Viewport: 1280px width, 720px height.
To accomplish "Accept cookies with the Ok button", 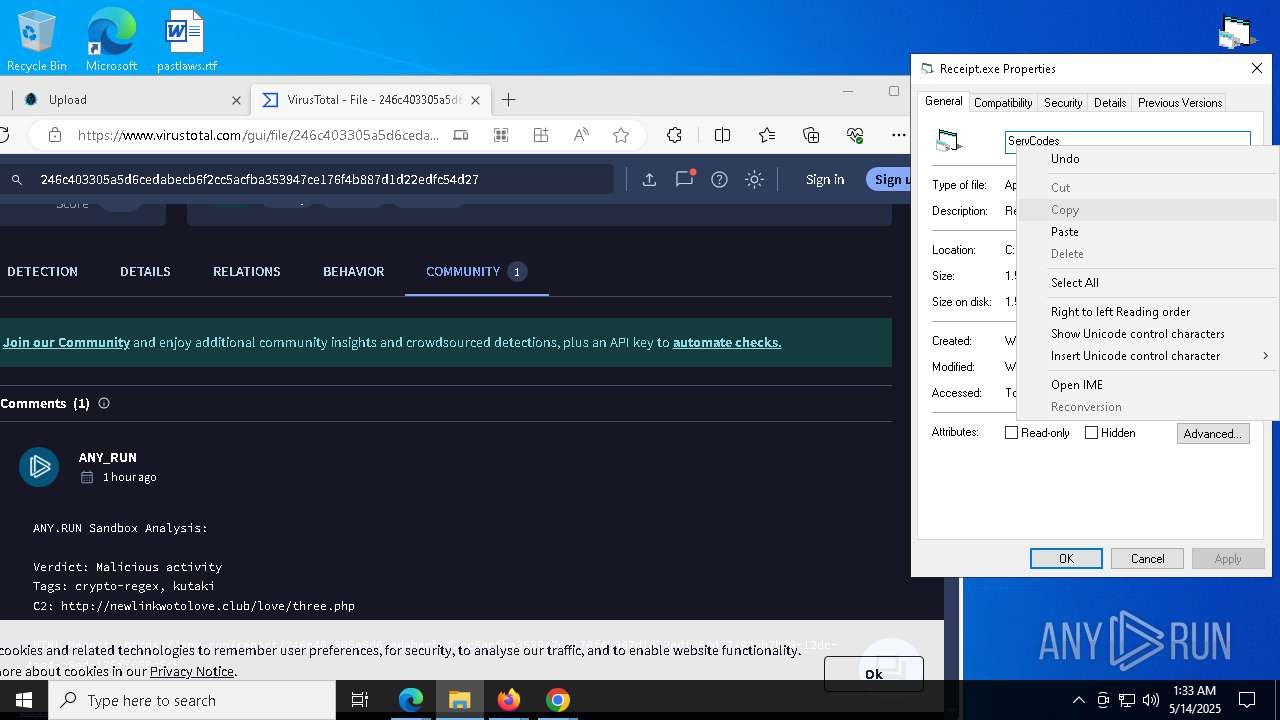I will point(874,674).
